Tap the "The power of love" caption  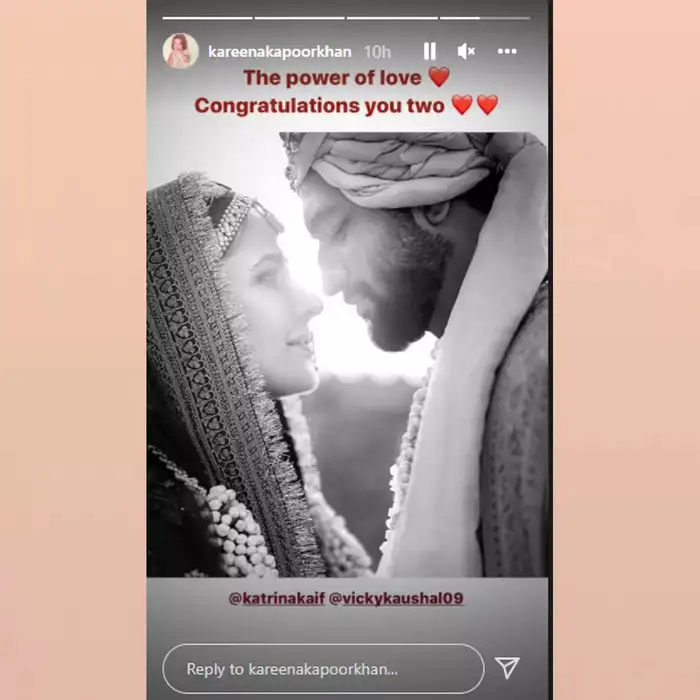332,78
